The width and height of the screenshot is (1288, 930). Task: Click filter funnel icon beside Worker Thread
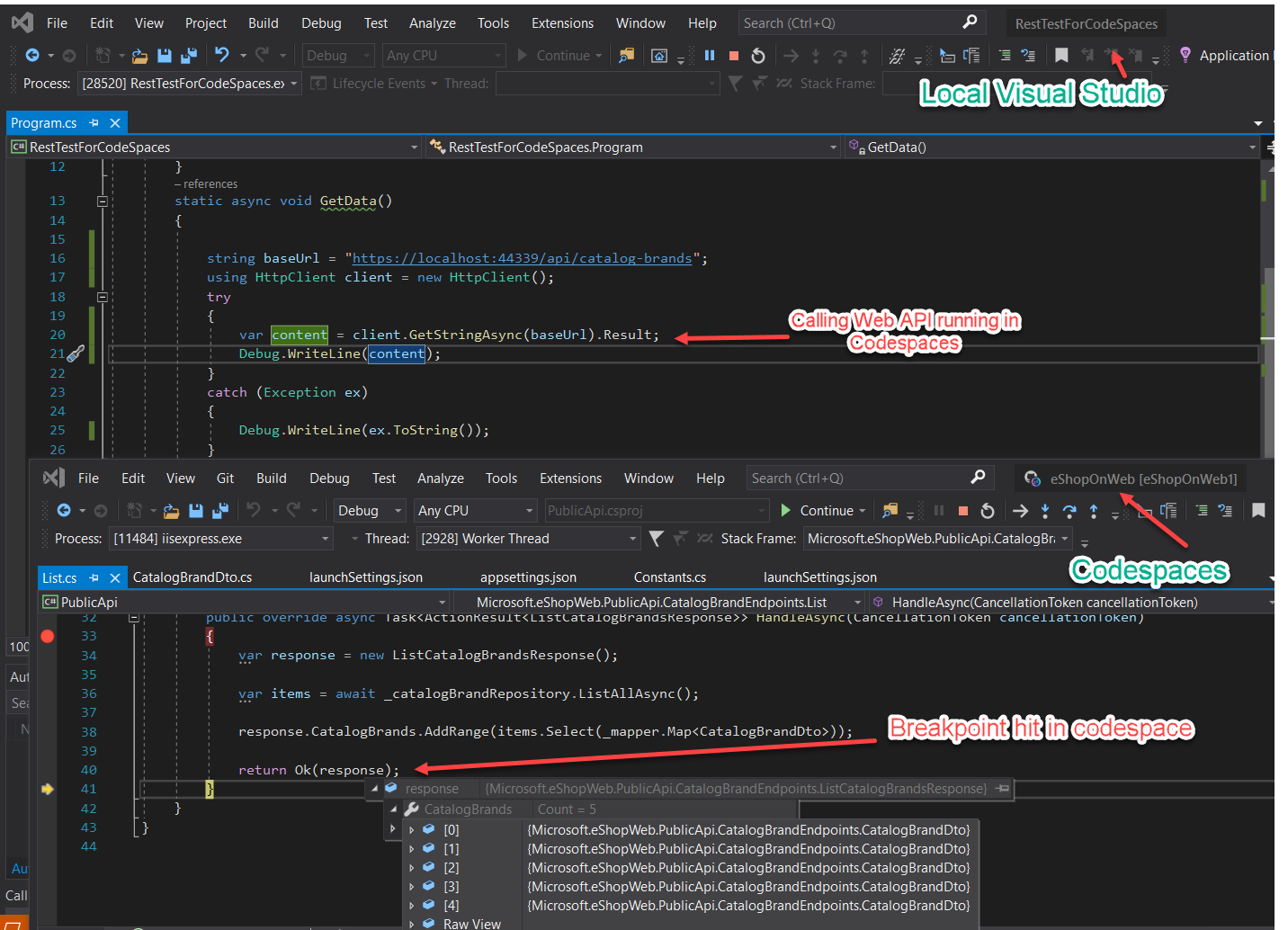[657, 538]
